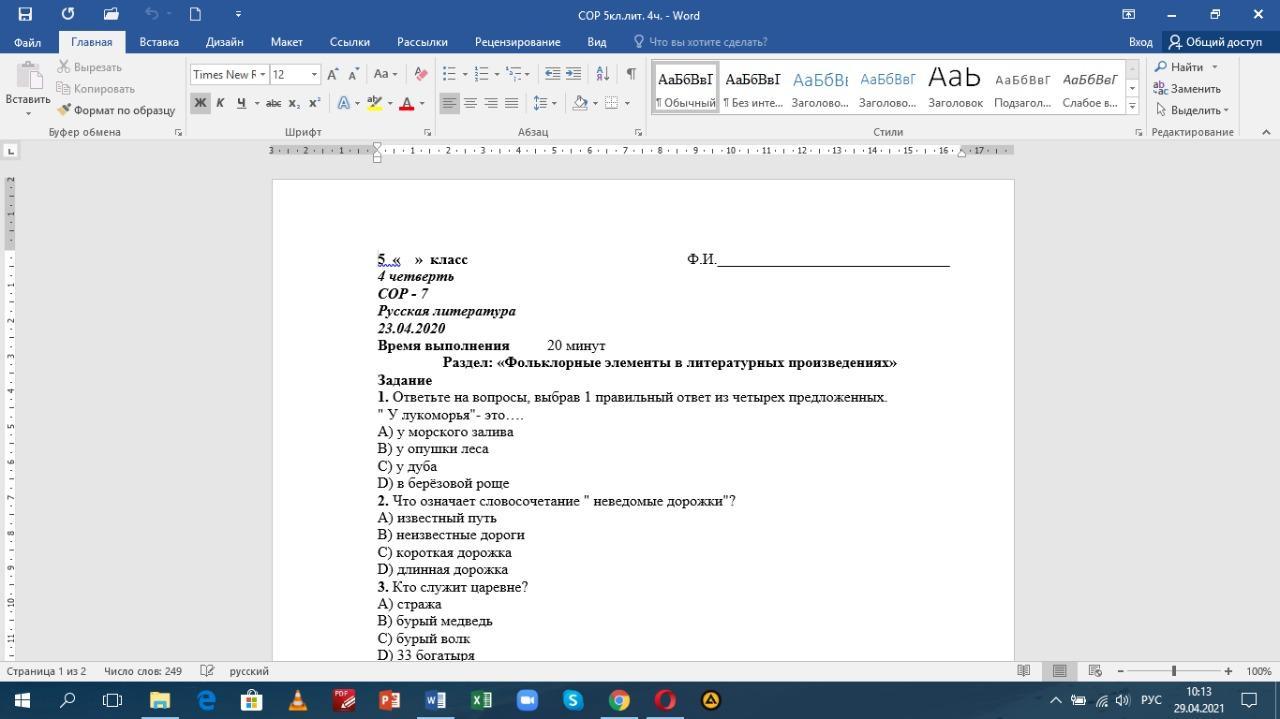Apply superscript formatting
Screen dimensions: 1280x719
[314, 103]
